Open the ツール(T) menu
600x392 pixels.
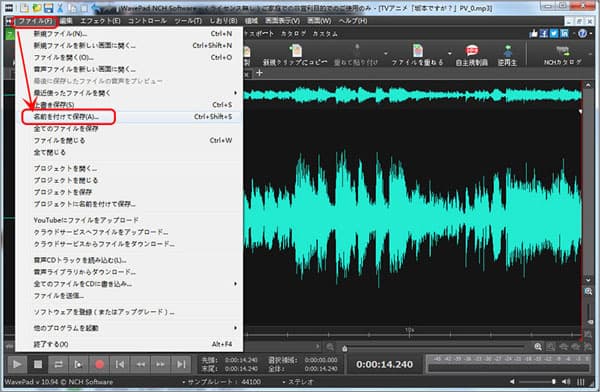[188, 21]
